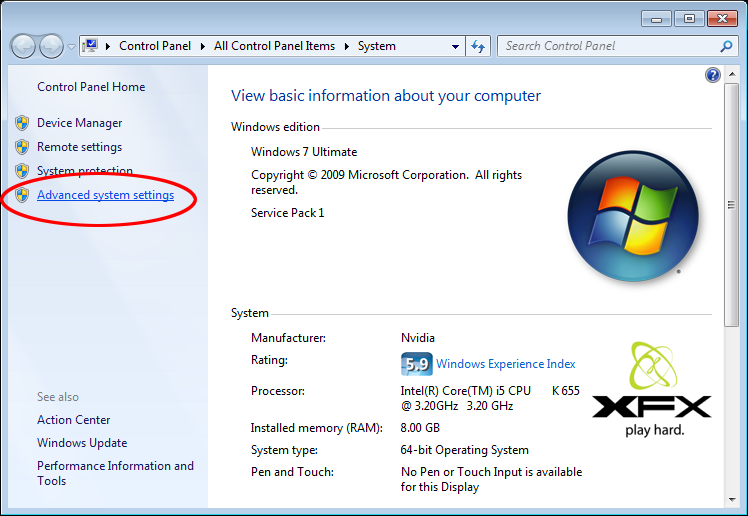Viewport: 748px width, 516px height.
Task: Click the magnifier search icon
Action: click(726, 46)
